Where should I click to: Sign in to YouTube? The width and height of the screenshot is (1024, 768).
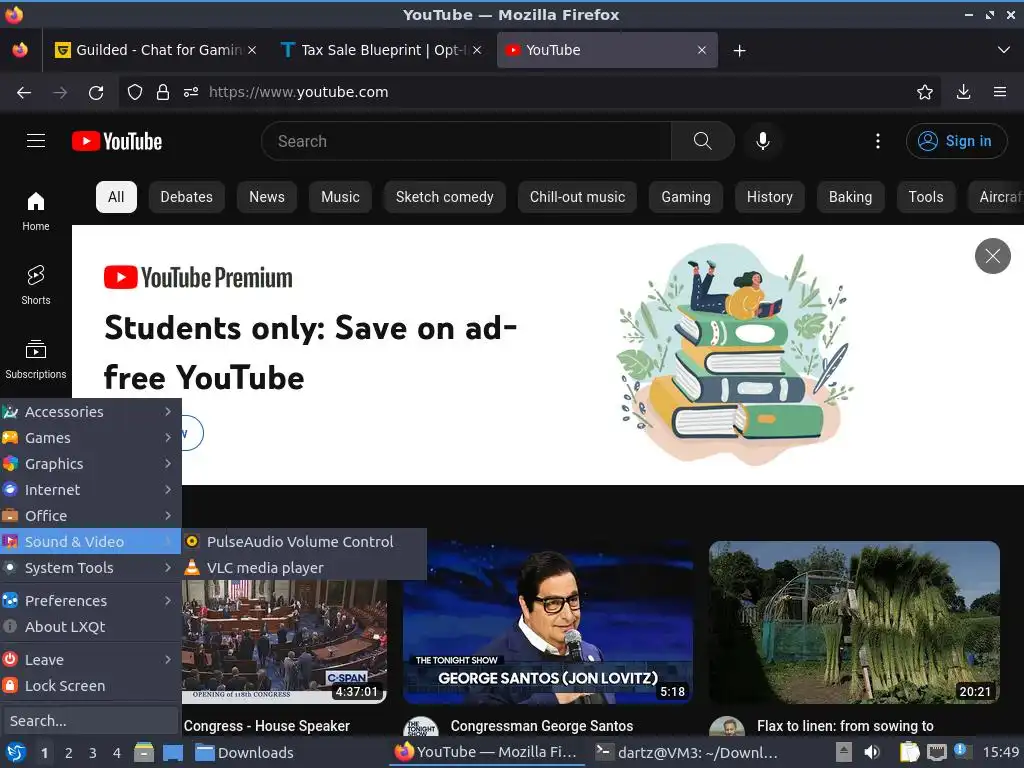[957, 141]
